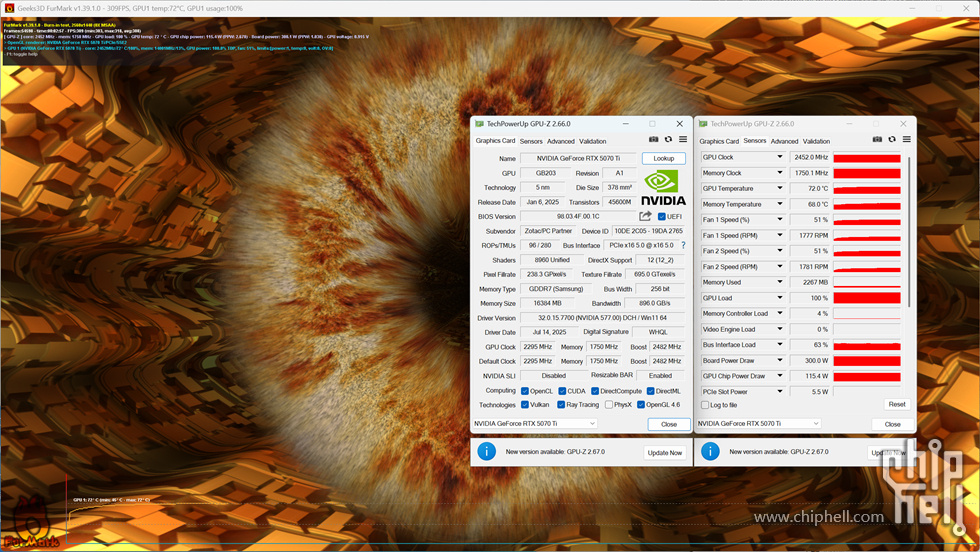Screen dimensions: 980x552
Task: Click the camera icon in Sensors window
Action: (x=877, y=139)
